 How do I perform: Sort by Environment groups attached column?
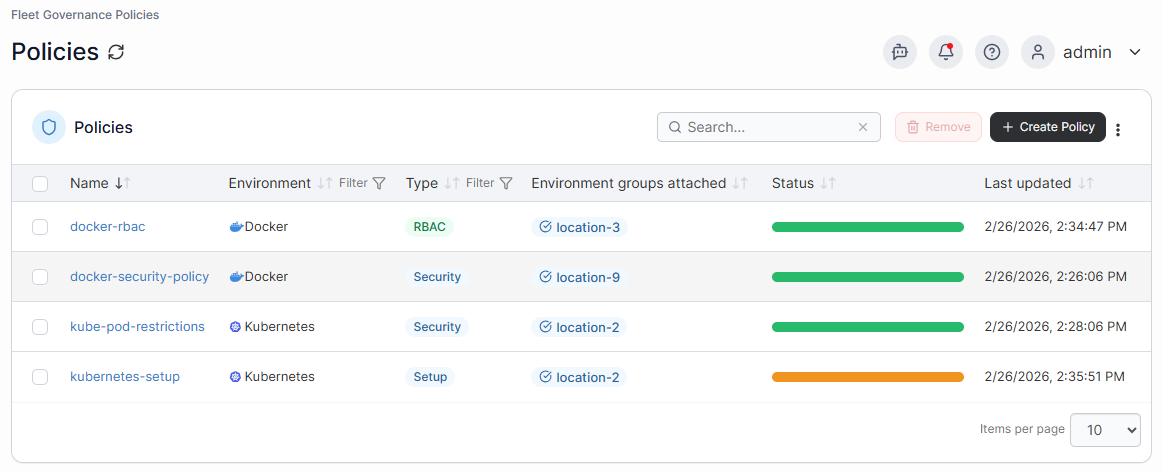coord(740,184)
